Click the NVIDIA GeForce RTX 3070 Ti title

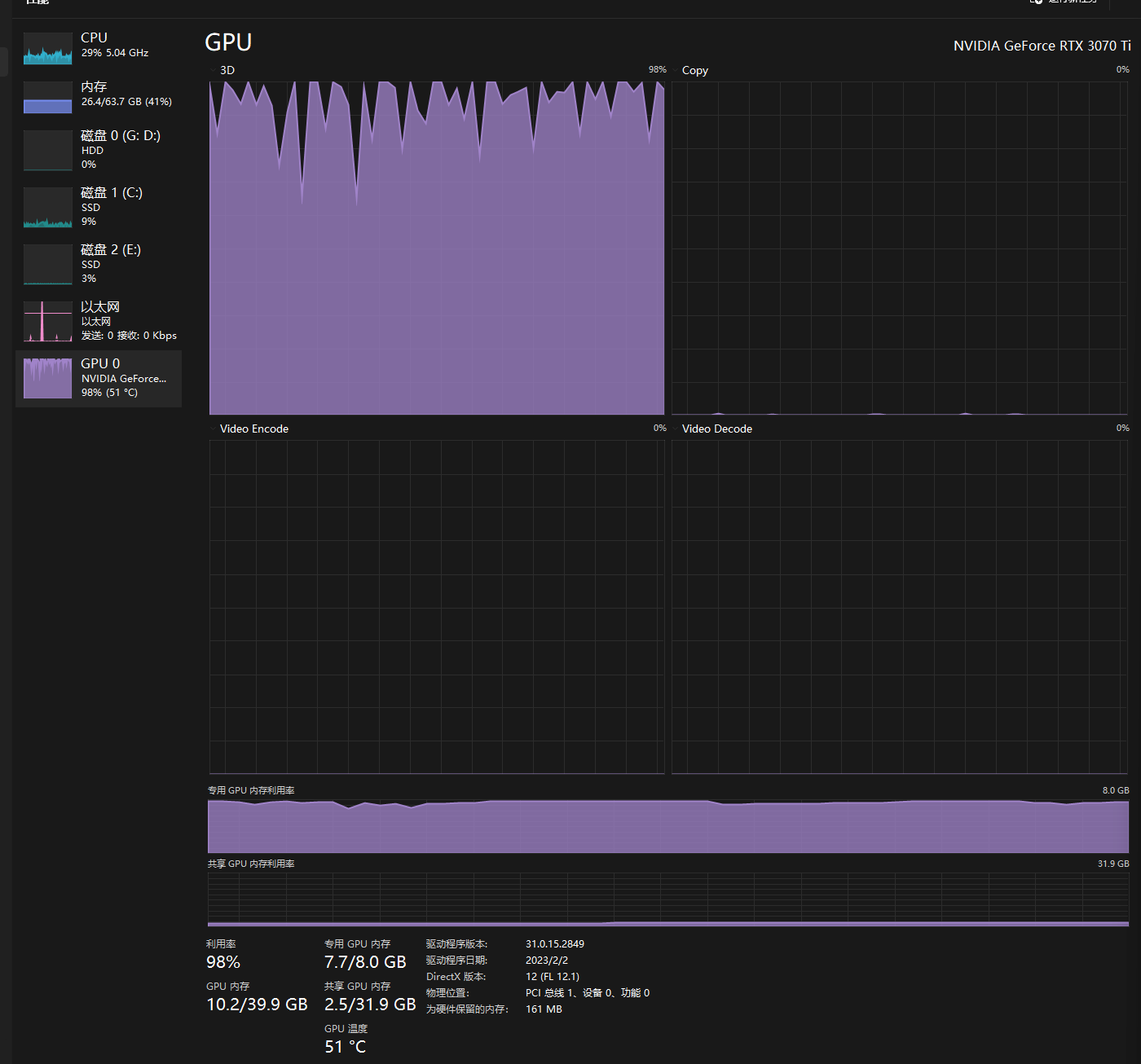point(1042,46)
